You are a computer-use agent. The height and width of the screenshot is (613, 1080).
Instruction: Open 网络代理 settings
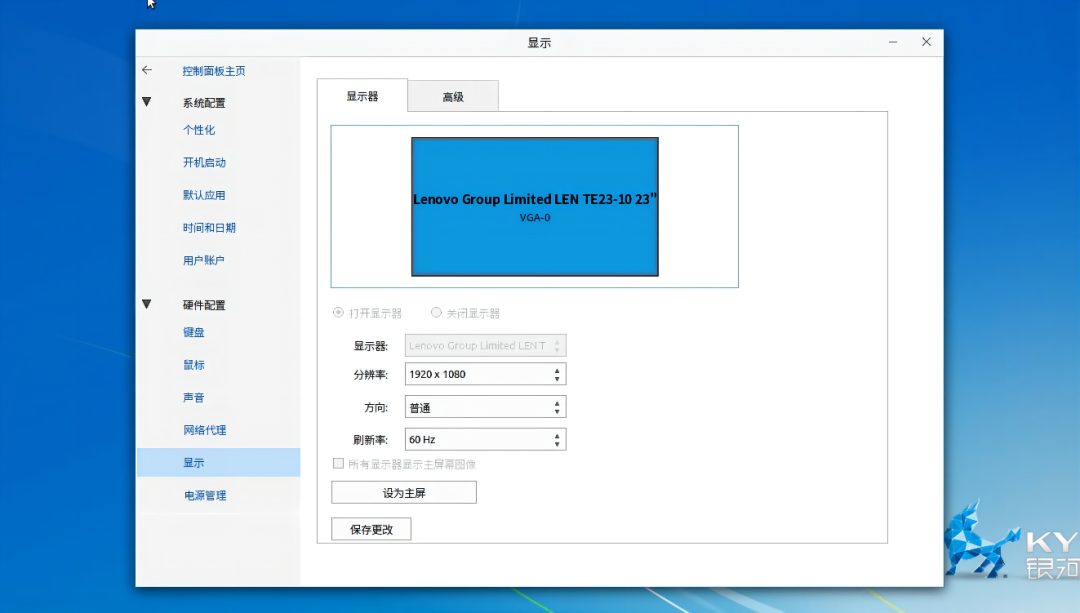coord(205,430)
